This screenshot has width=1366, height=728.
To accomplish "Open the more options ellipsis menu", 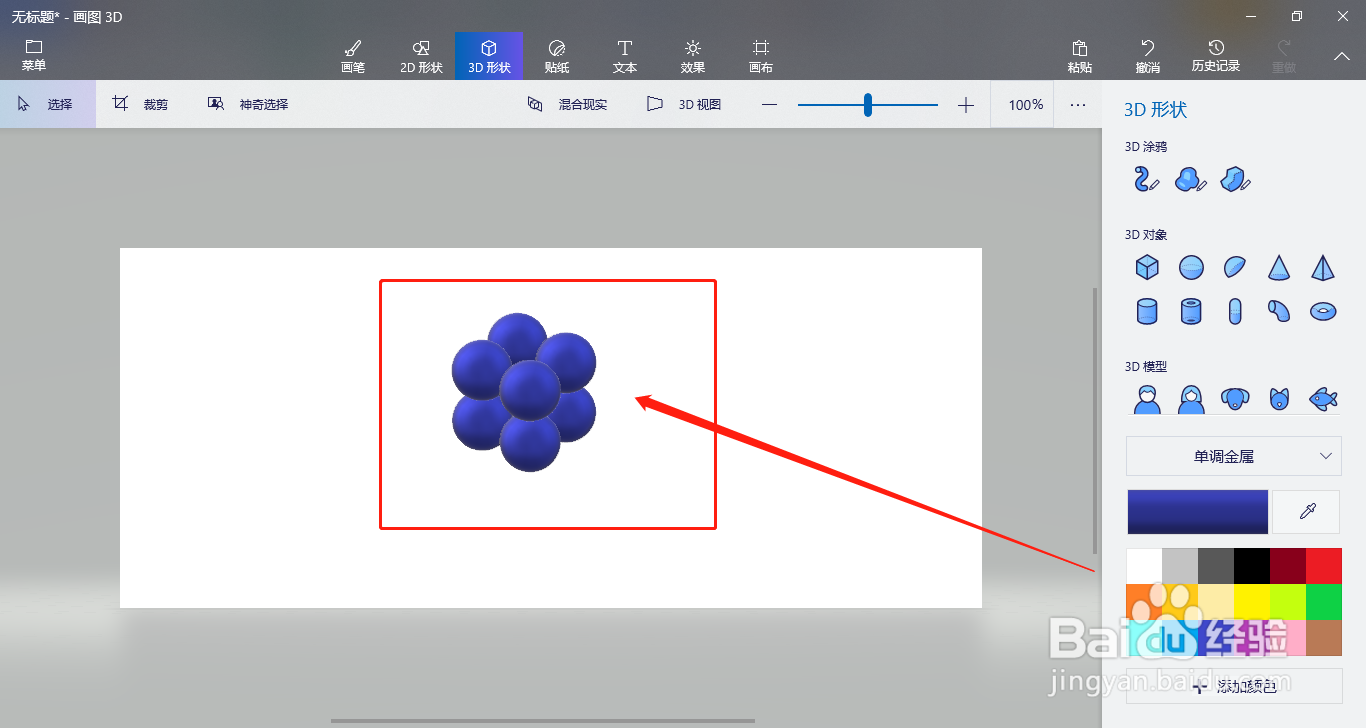I will 1077,105.
